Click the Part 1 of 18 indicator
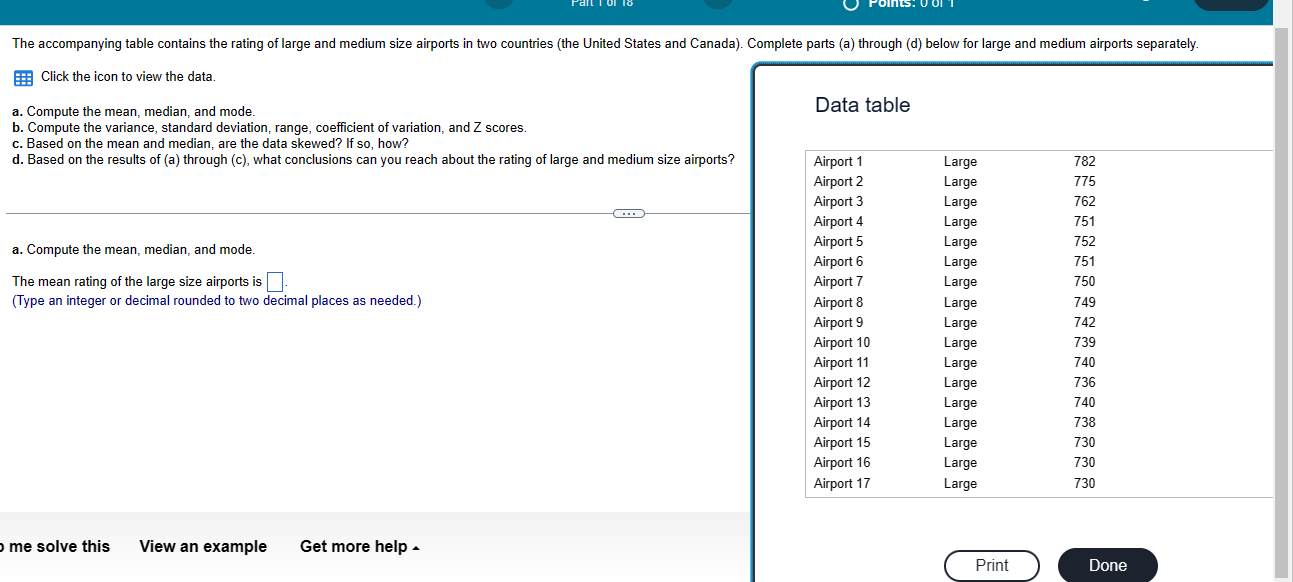The image size is (1293, 582). tap(602, 4)
